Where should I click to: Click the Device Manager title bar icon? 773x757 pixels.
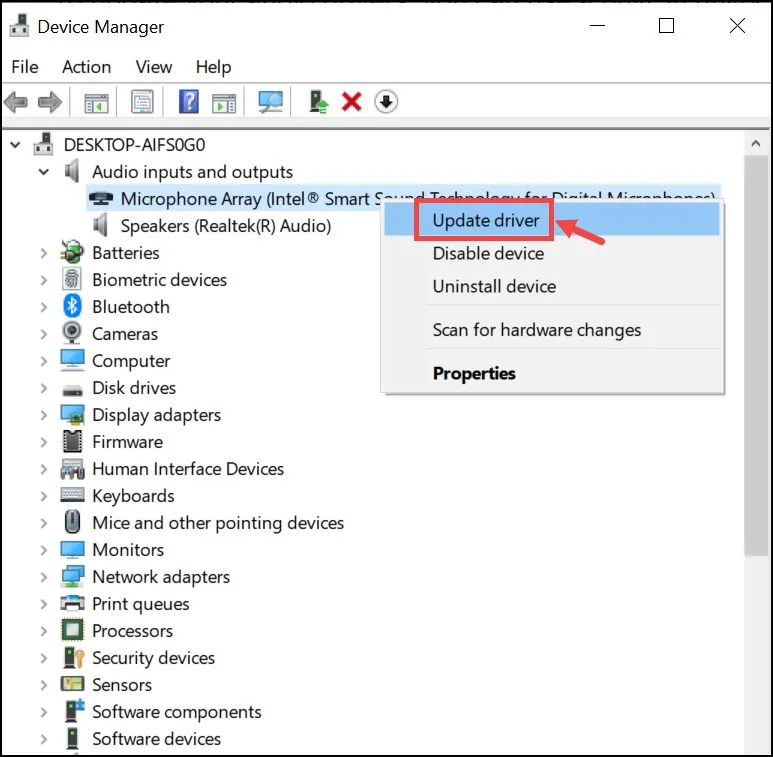pos(19,26)
